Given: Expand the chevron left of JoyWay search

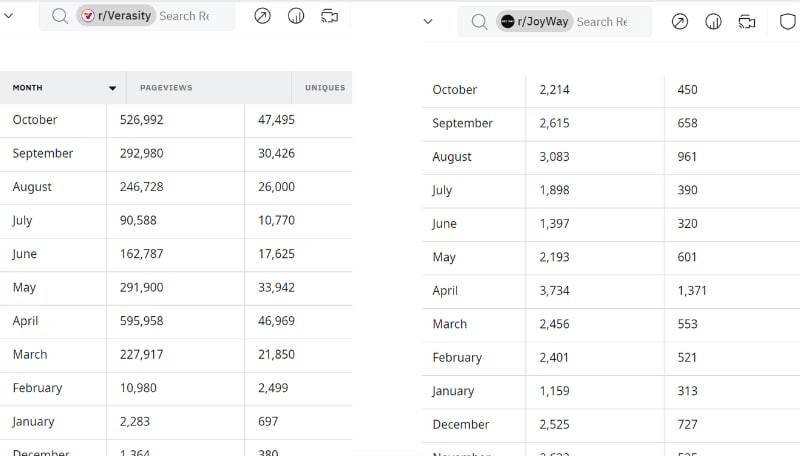Looking at the screenshot, I should (428, 21).
